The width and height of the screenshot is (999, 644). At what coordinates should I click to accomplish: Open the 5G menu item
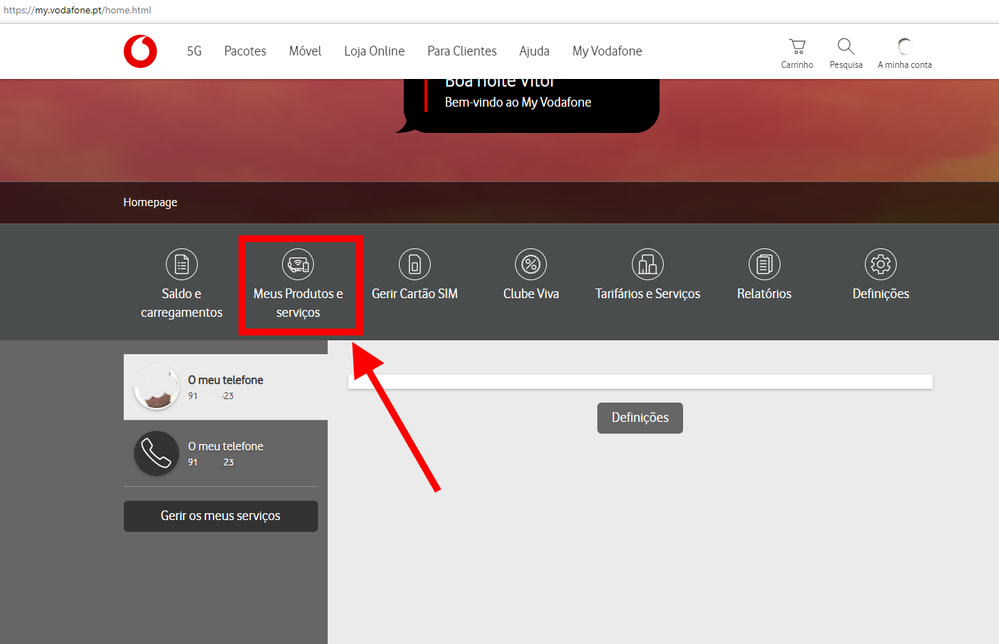[194, 51]
